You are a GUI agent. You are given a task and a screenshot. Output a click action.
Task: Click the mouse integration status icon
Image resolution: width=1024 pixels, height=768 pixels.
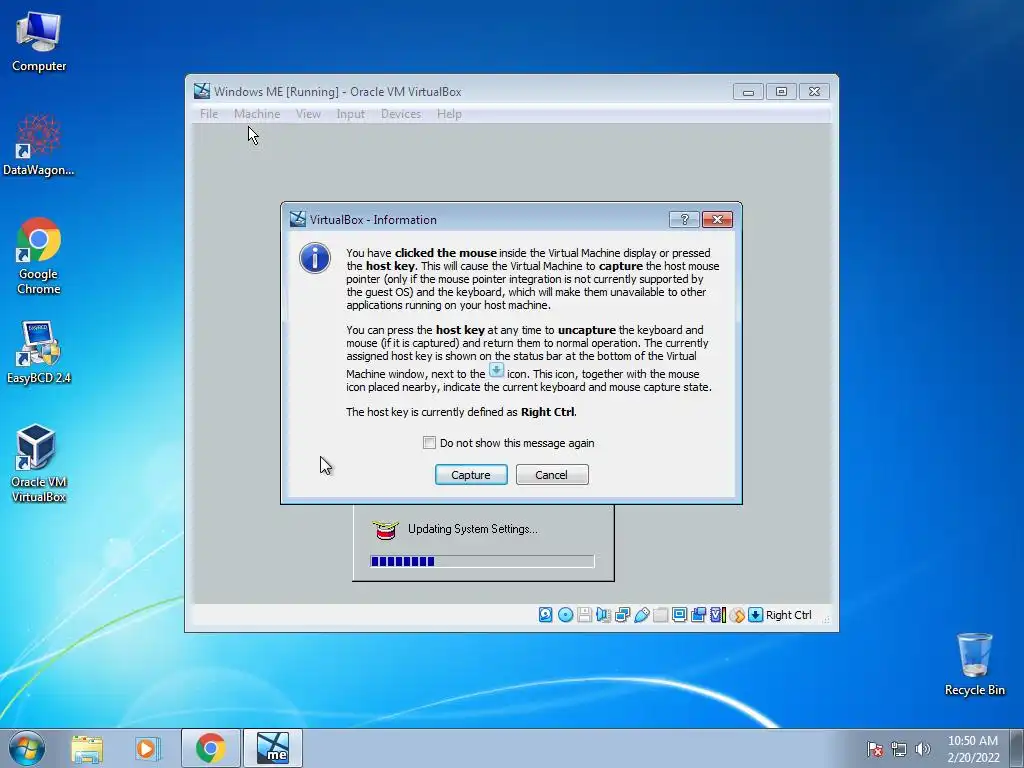[x=737, y=615]
